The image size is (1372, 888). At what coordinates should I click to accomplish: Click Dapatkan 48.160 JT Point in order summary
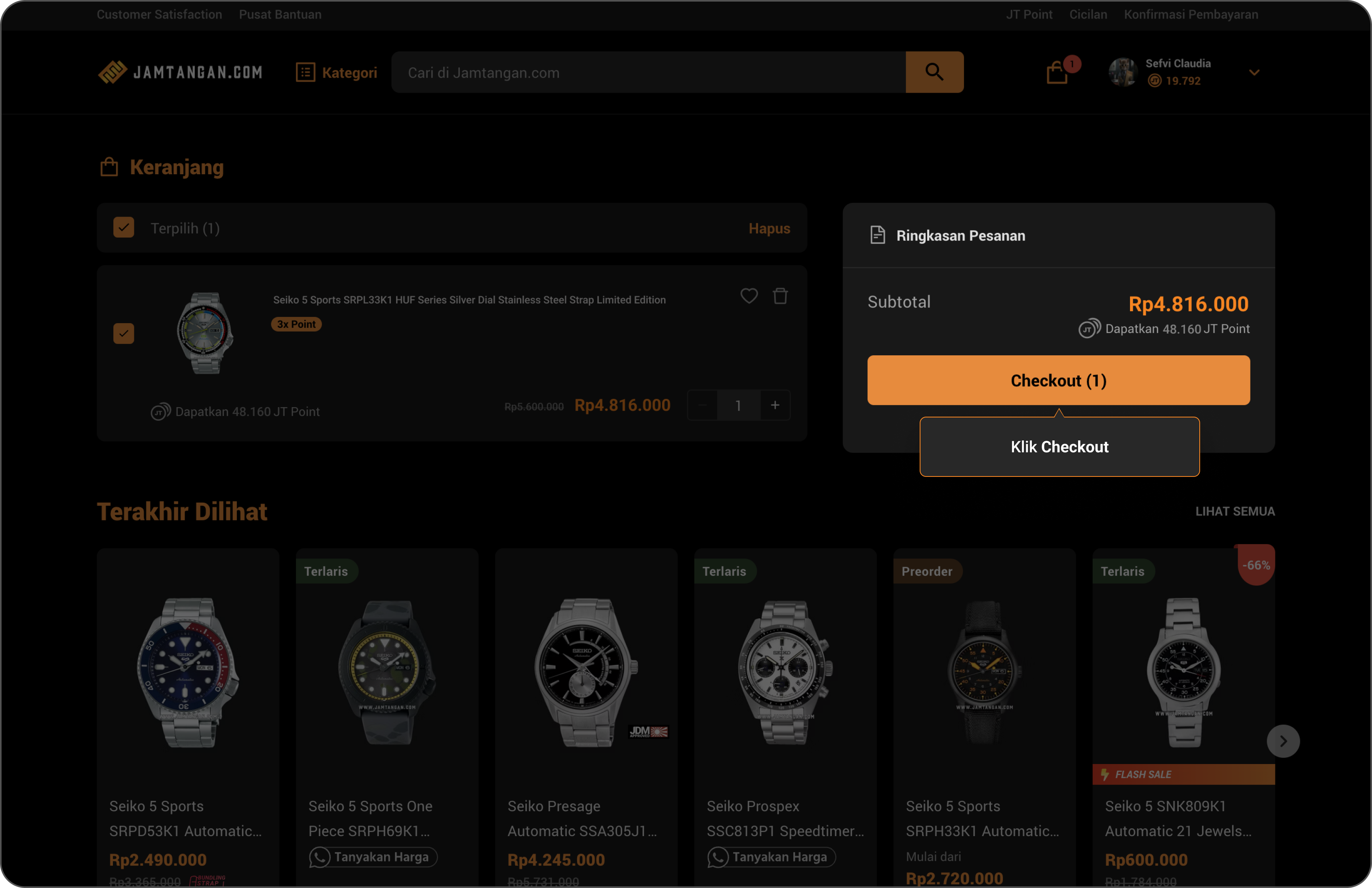[1164, 329]
